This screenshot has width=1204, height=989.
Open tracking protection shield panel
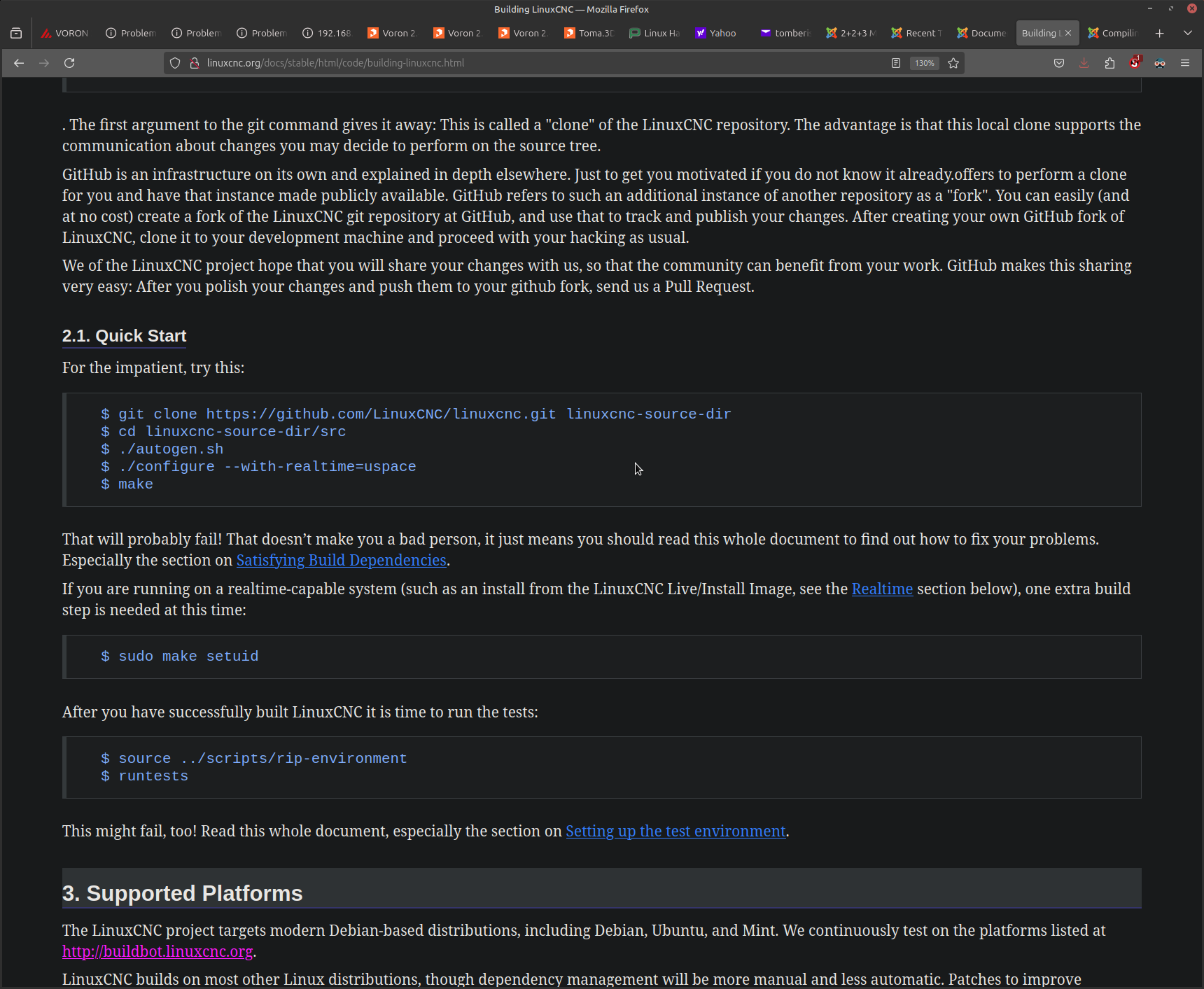(175, 63)
